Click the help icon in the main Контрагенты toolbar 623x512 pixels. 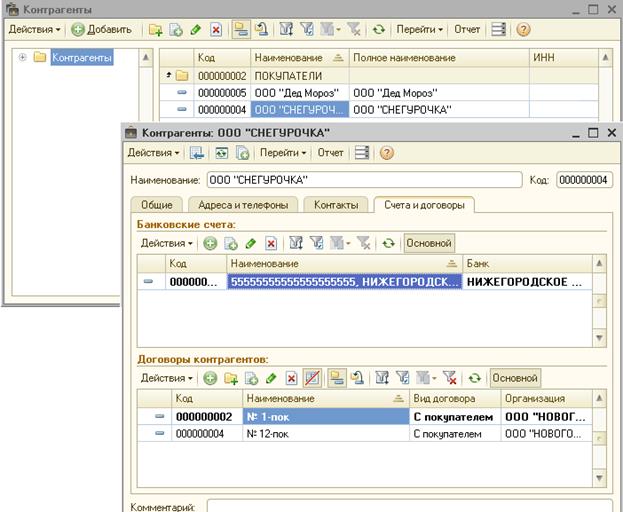[522, 30]
